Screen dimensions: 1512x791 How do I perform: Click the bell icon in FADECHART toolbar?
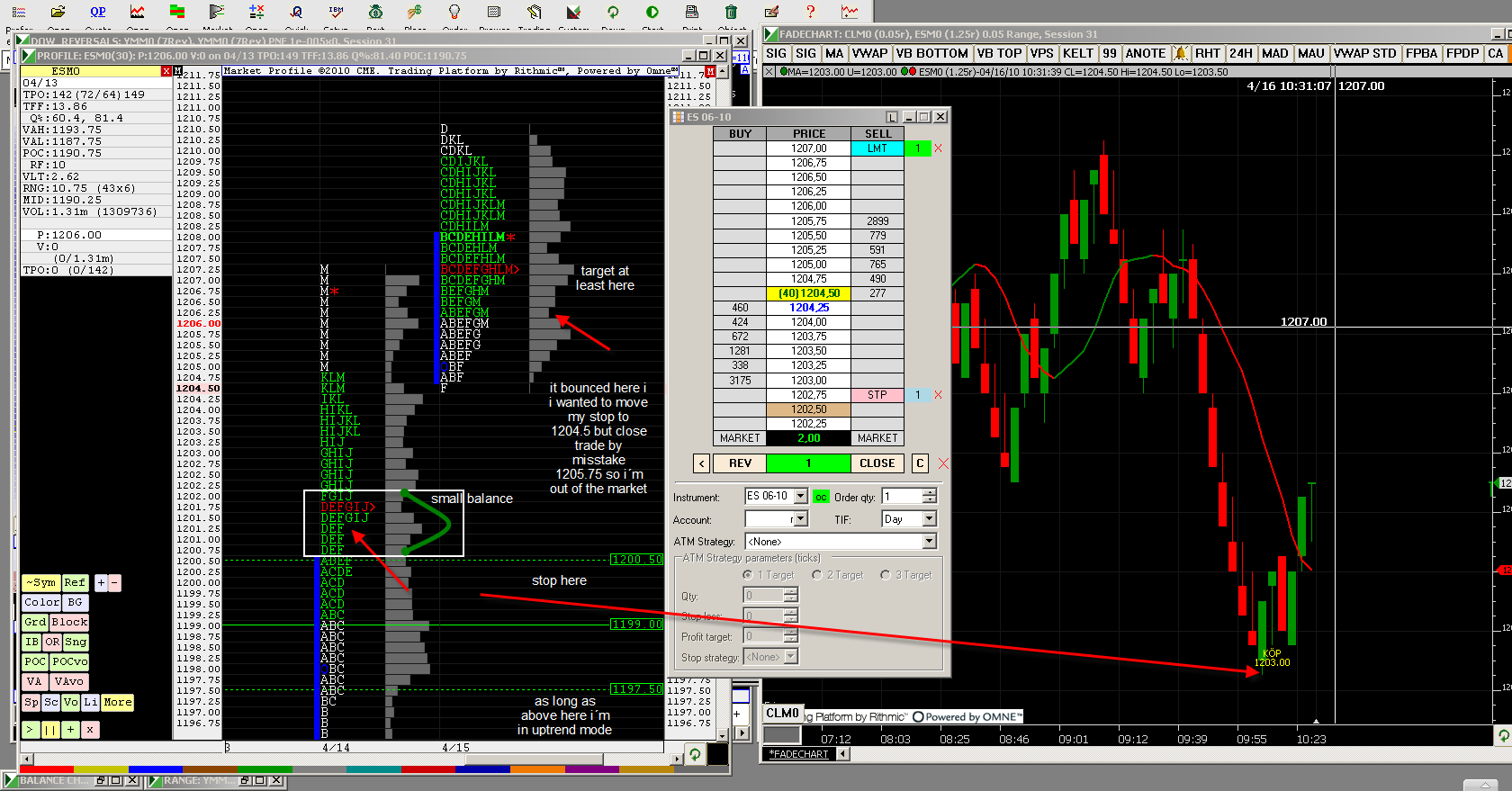(1181, 54)
